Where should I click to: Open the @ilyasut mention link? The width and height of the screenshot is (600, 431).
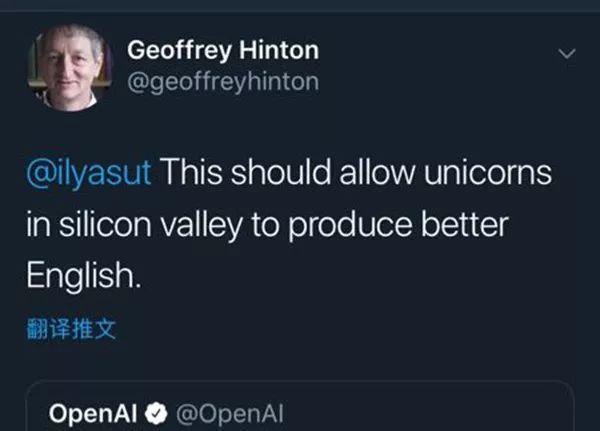coord(88,172)
